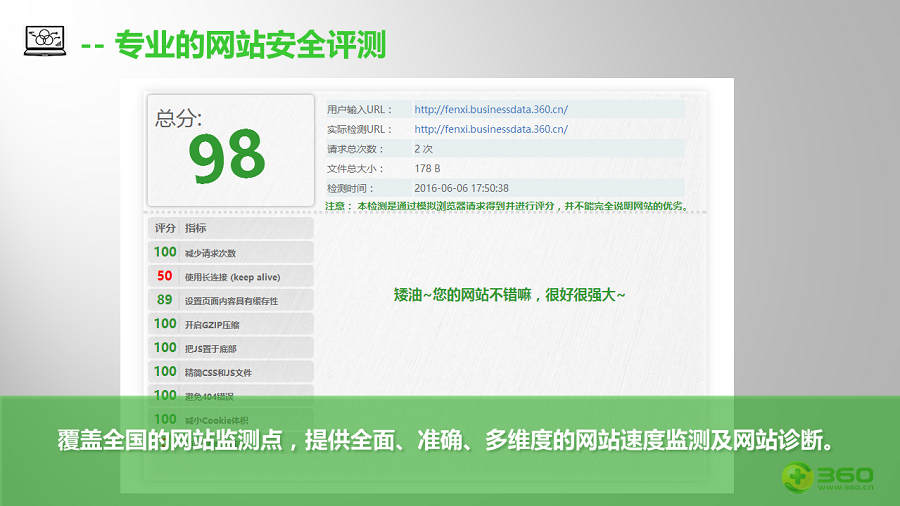The height and width of the screenshot is (506, 900).
Task: Open the 实际检测URL fenxi.businessdata.360.cn link
Action: pos(490,129)
